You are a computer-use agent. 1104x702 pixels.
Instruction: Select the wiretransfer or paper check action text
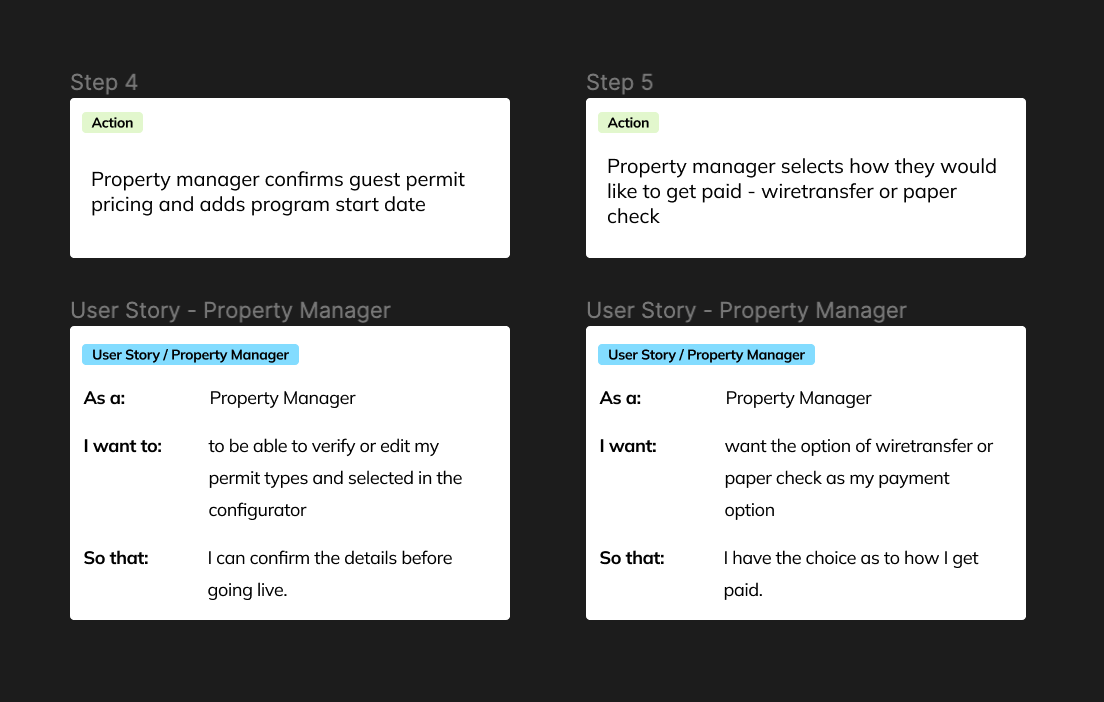point(801,192)
